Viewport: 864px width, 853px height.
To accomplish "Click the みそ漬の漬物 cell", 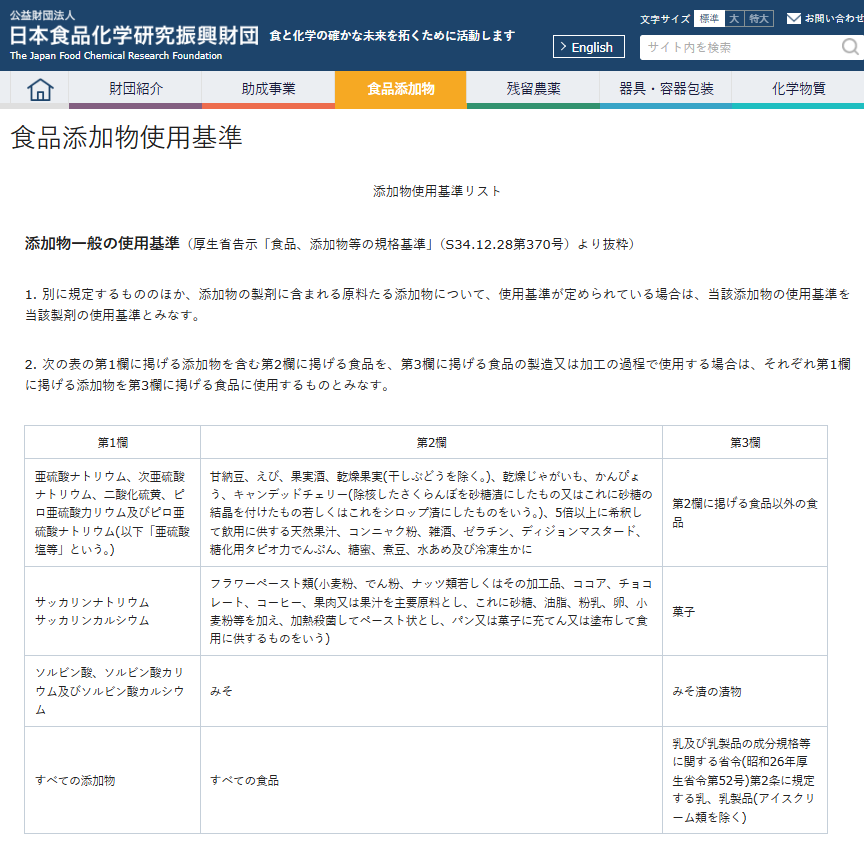I will point(745,691).
